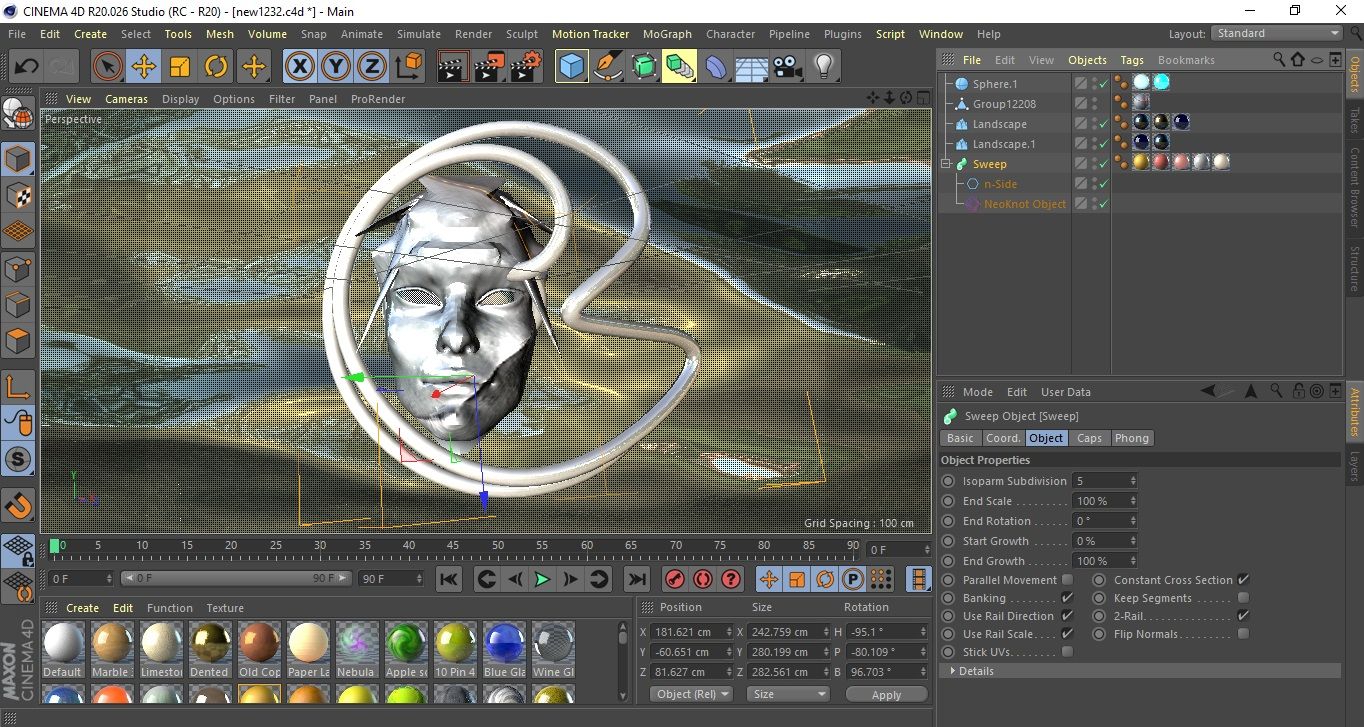Click the Coordinate System icon
This screenshot has width=1364, height=727.
click(408, 67)
